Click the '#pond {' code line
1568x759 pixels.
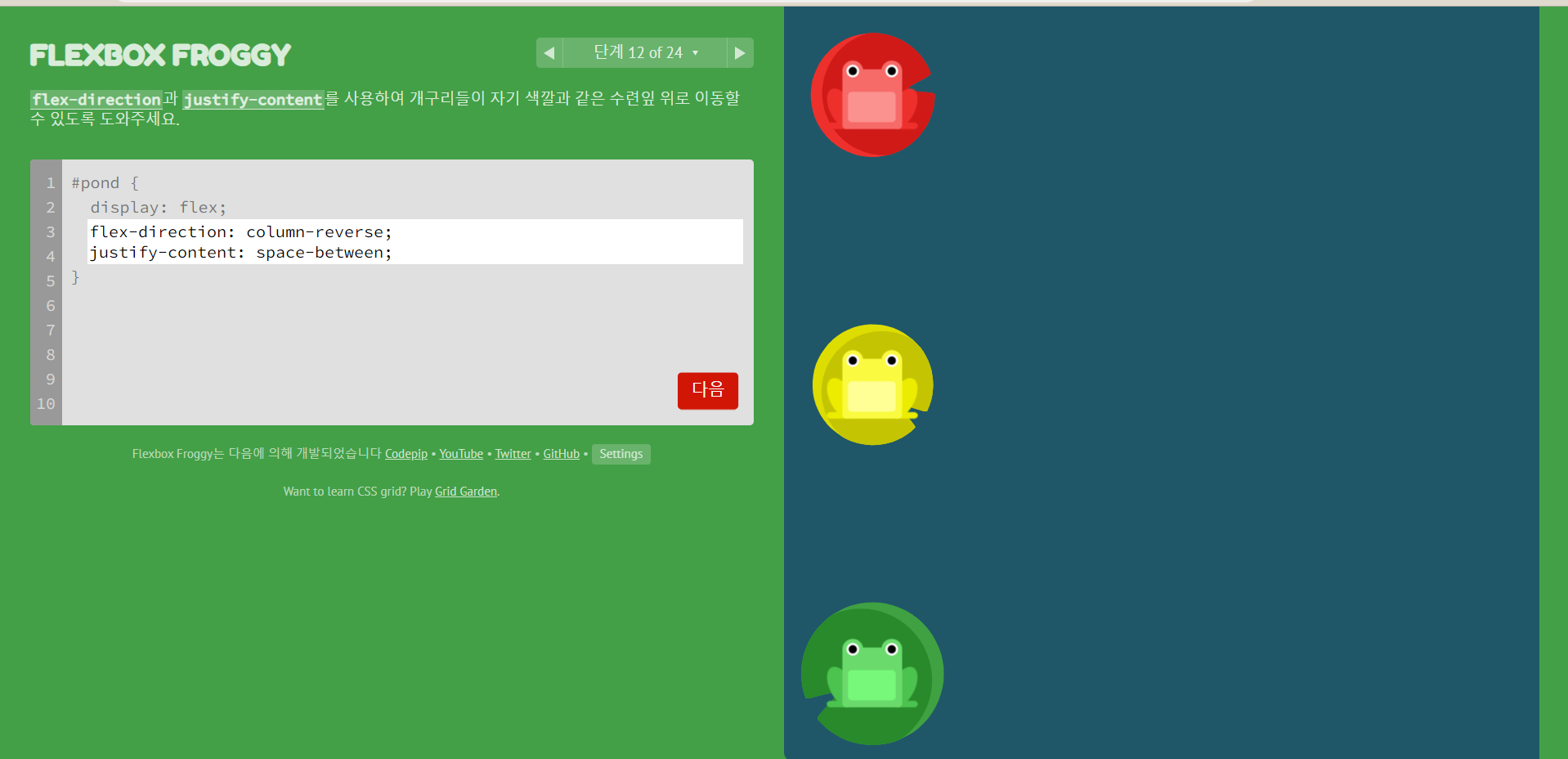[105, 183]
